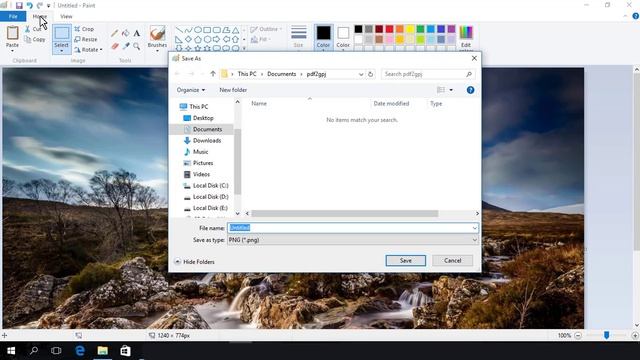Select the Color 1 black swatch

323,33
